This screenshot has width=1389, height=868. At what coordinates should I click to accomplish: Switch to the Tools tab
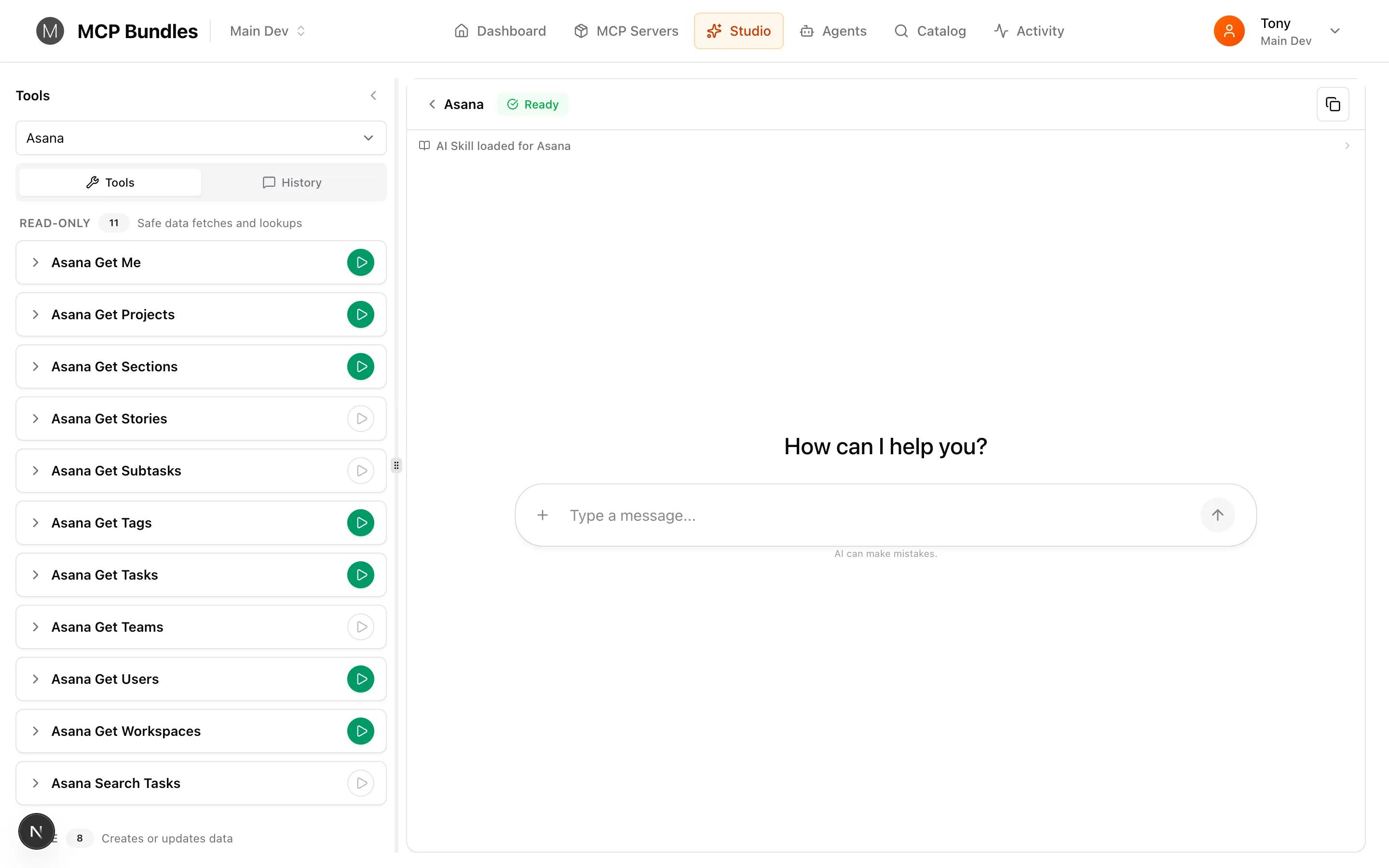point(110,183)
